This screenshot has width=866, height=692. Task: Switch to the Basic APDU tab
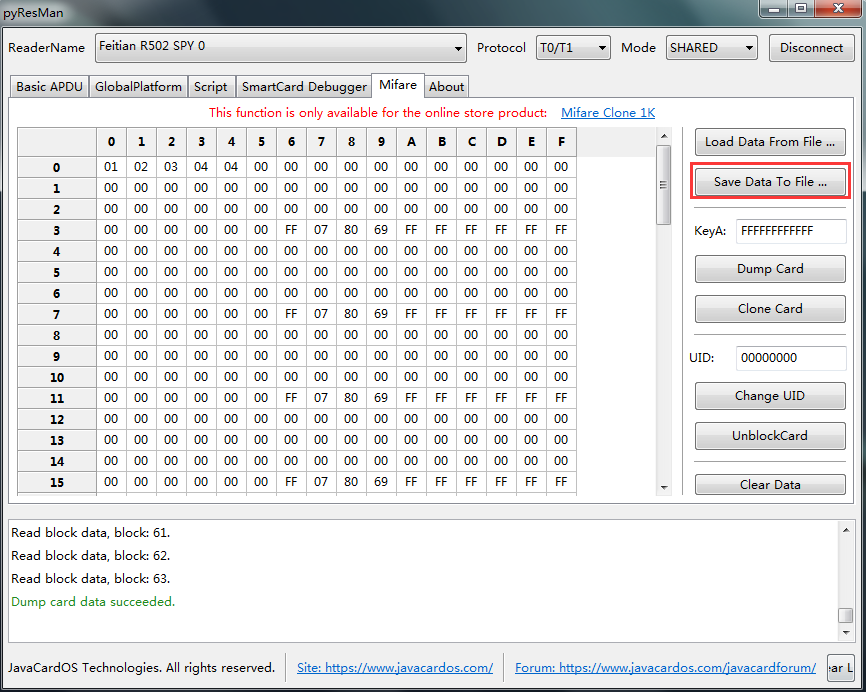coord(49,87)
